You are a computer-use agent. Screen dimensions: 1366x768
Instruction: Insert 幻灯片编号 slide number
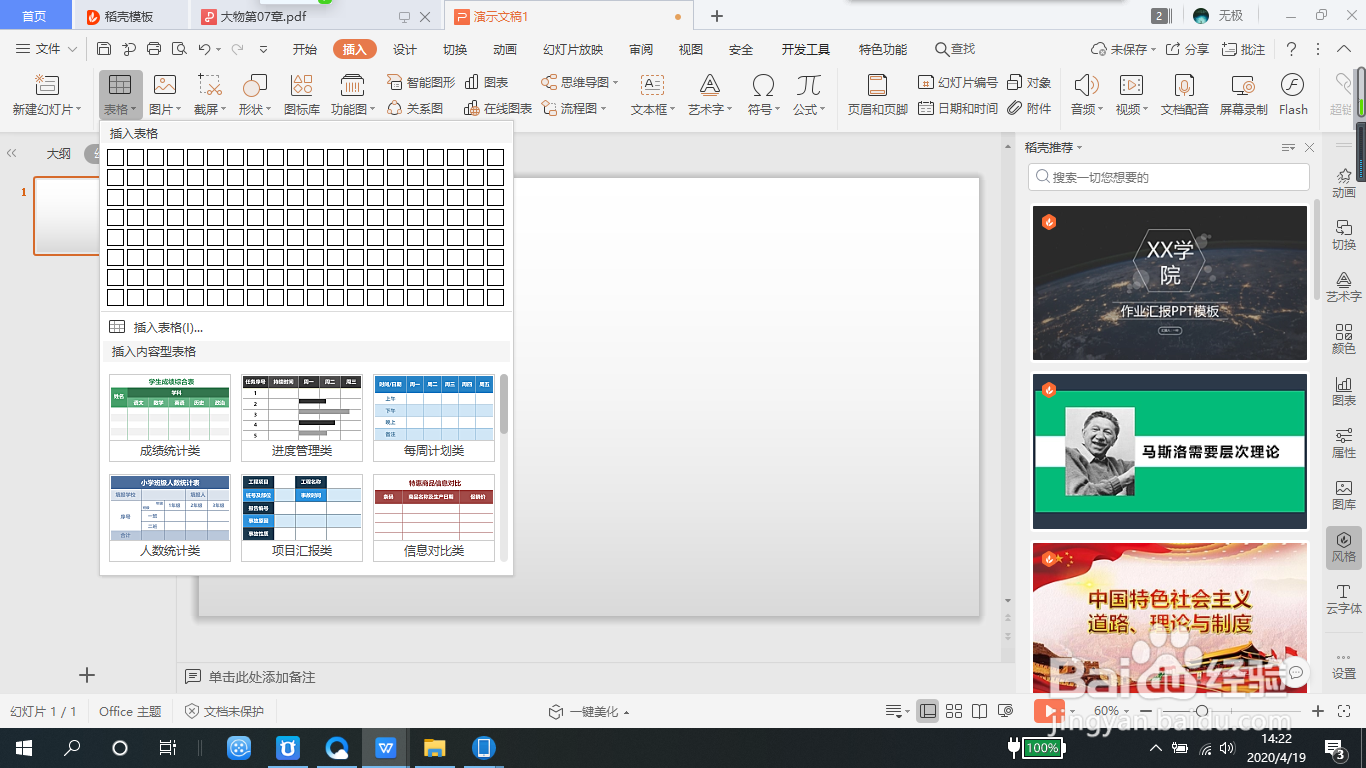pyautogui.click(x=958, y=83)
